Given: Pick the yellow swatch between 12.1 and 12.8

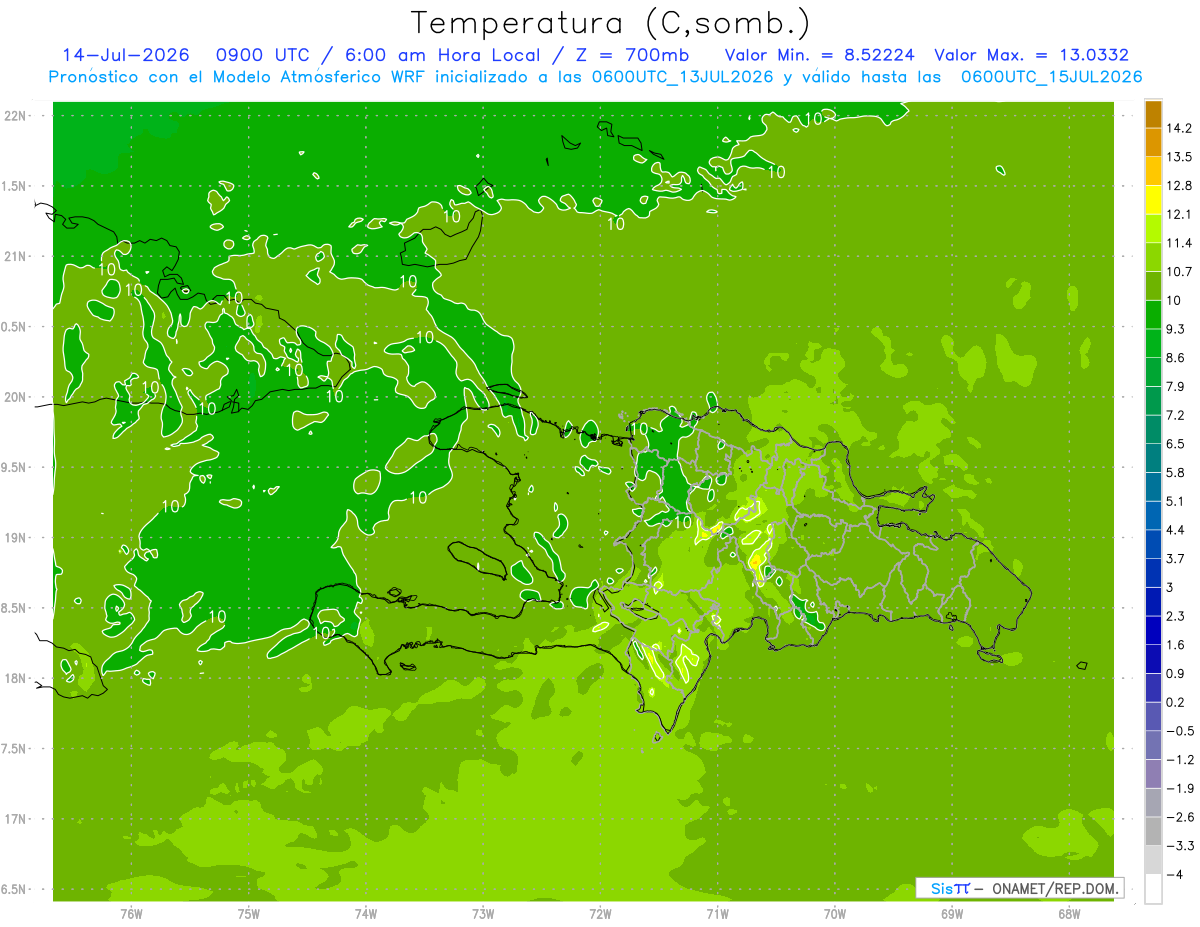Looking at the screenshot, I should [1153, 200].
